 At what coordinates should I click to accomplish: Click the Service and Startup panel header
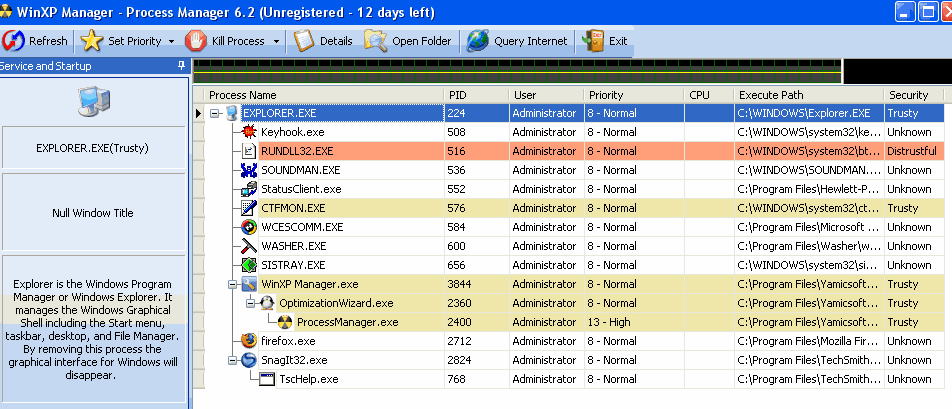coord(94,66)
